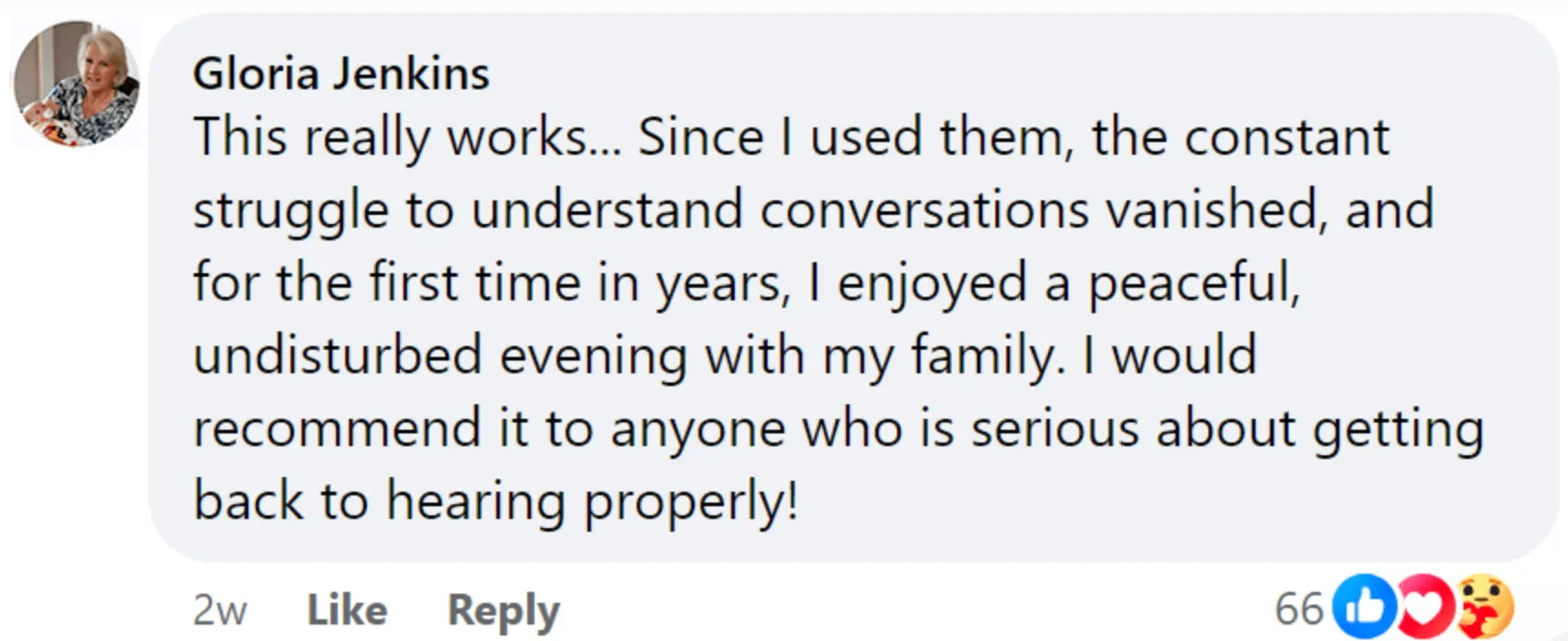Like Gloria Jenkins' comment
Screen dimensions: 1568x641
[x=347, y=610]
